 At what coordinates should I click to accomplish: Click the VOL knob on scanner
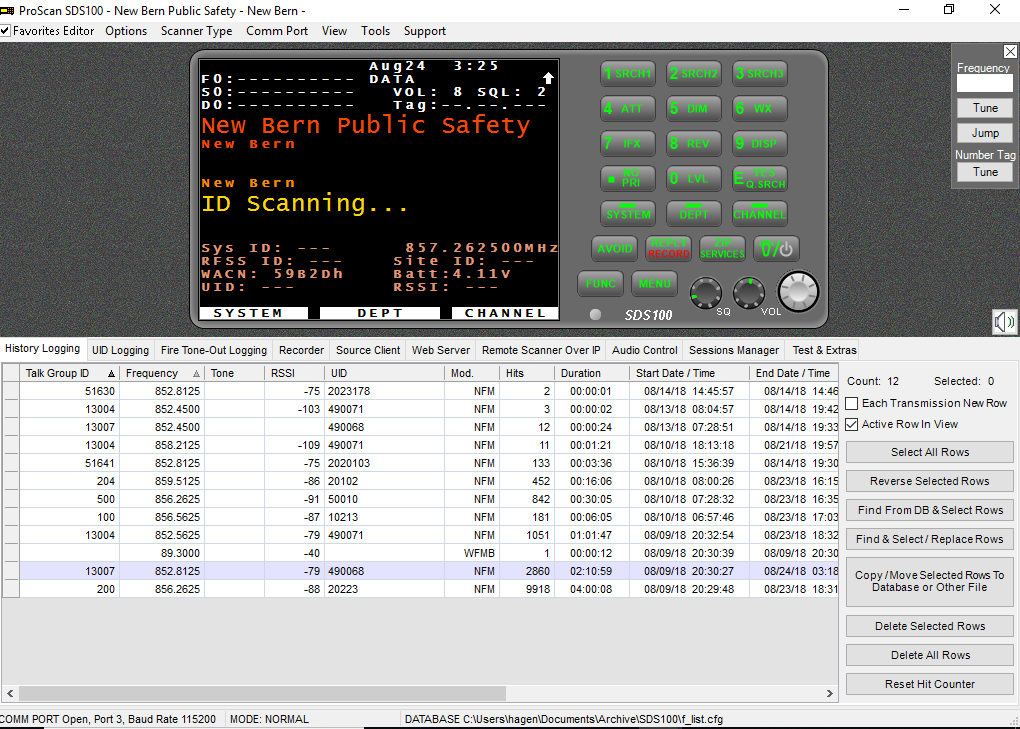[x=749, y=293]
